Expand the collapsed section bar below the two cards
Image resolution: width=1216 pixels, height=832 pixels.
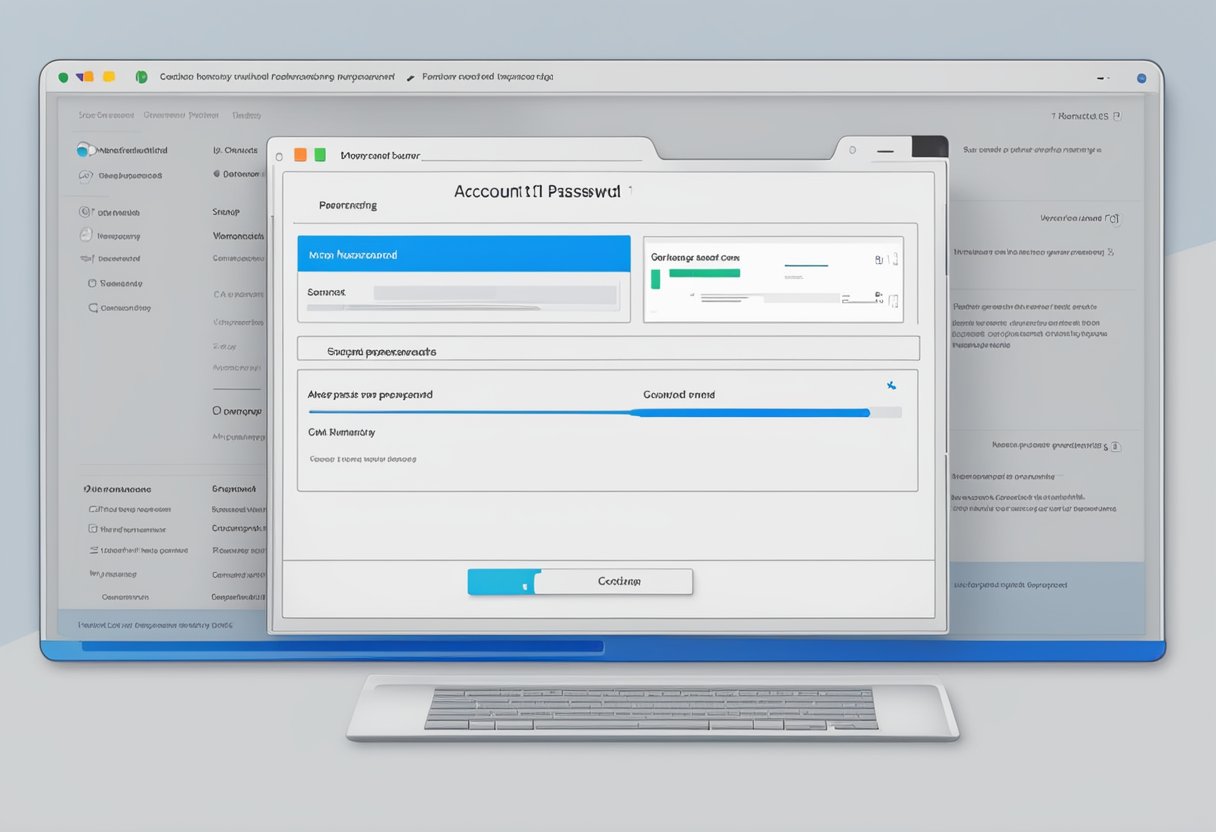pyautogui.click(x=608, y=349)
